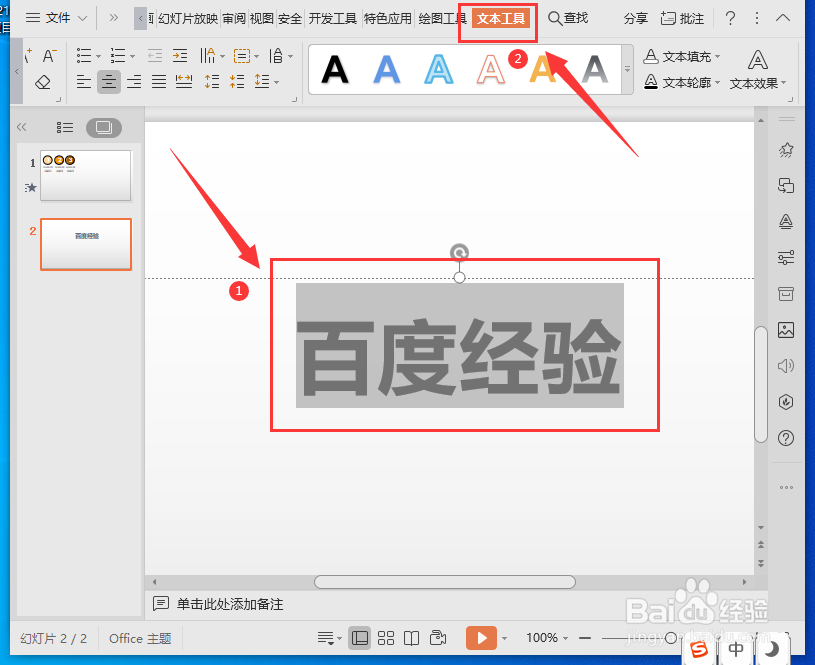This screenshot has width=815, height=665.
Task: Open the properties sliders sidebar icon
Action: point(786,257)
